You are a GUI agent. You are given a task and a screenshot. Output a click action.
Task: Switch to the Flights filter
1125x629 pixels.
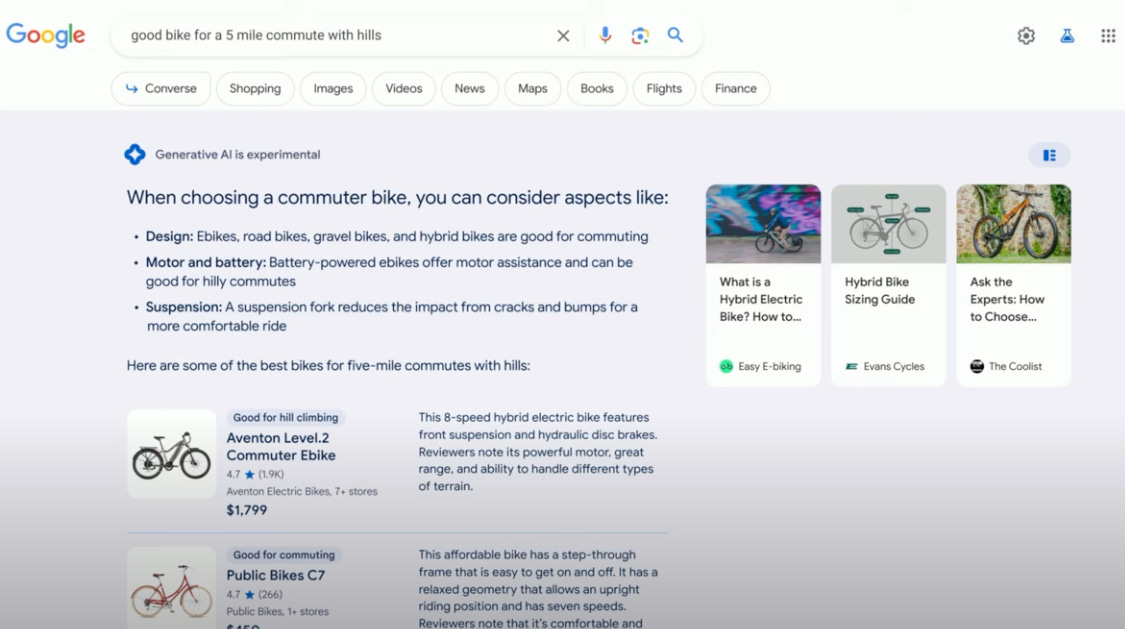[x=664, y=88]
